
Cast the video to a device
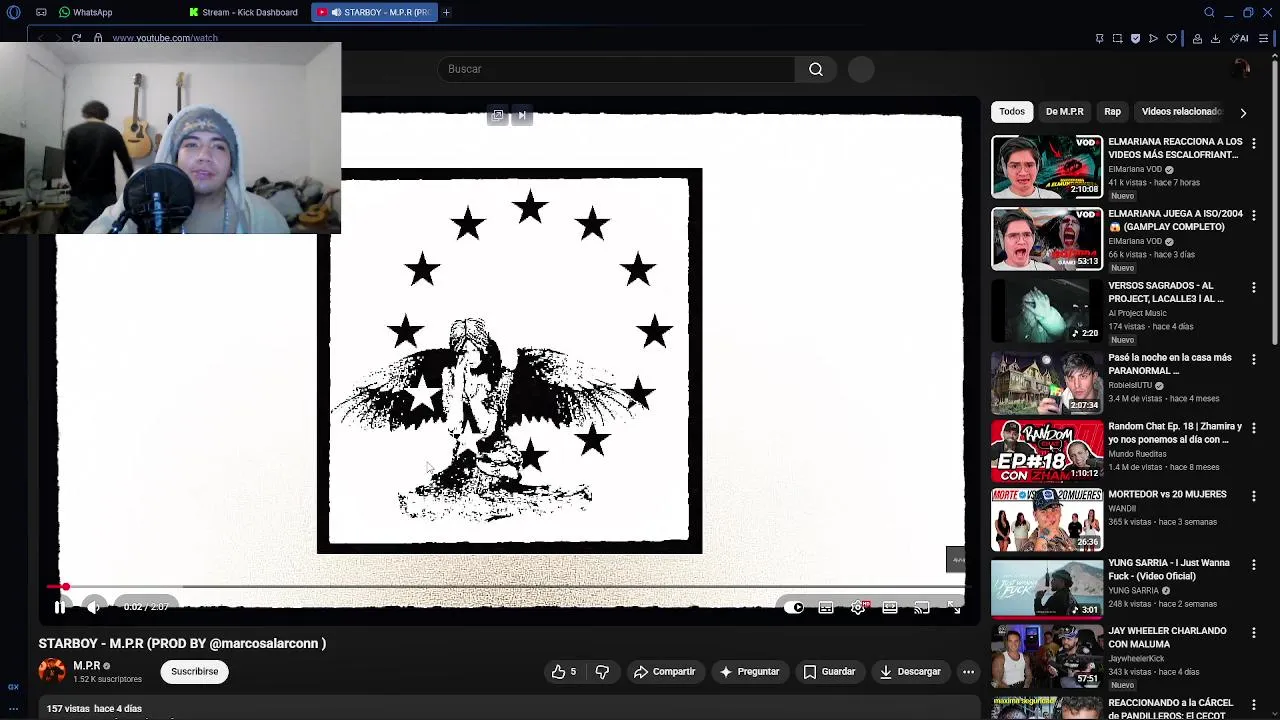(922, 607)
